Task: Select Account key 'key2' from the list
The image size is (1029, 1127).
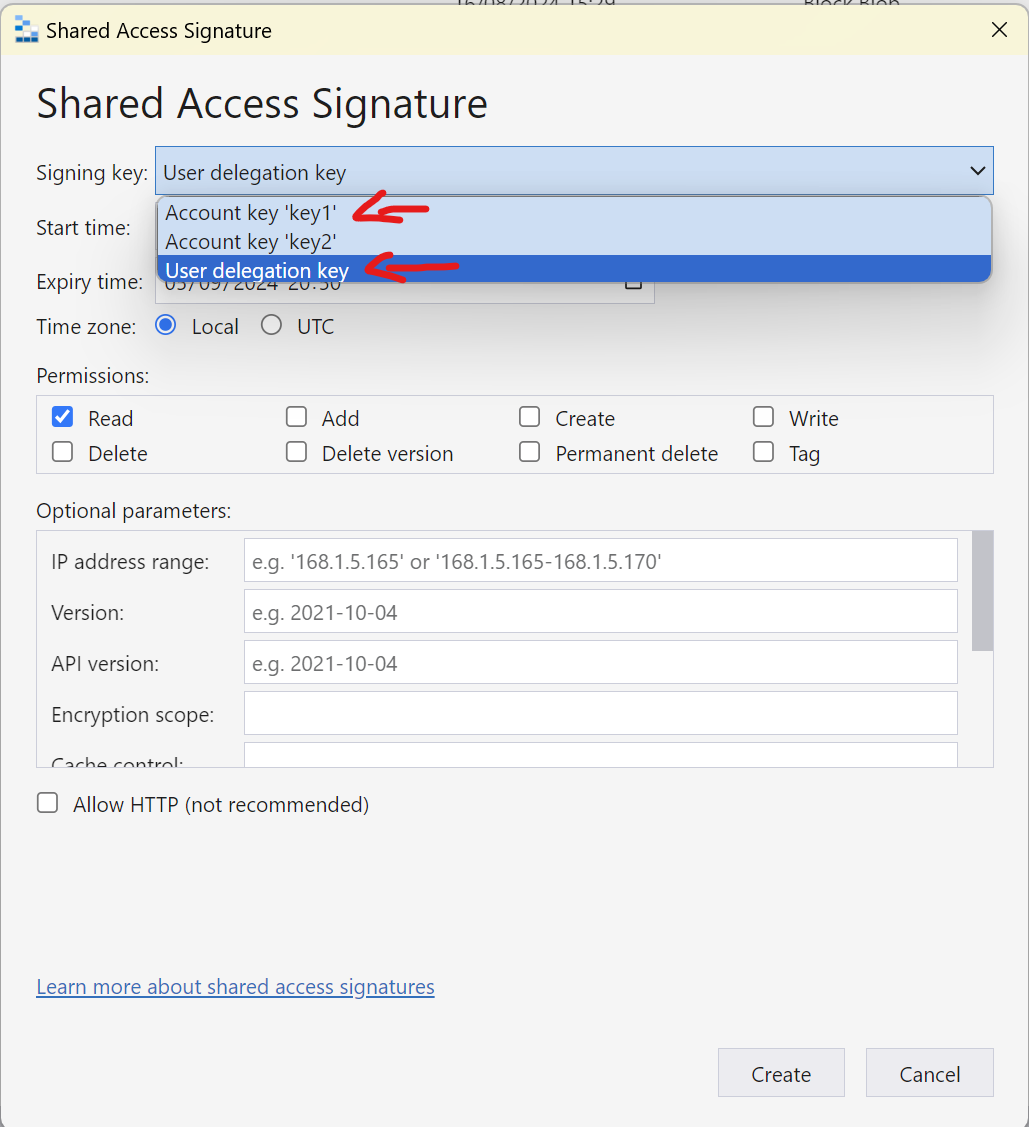Action: (x=250, y=241)
